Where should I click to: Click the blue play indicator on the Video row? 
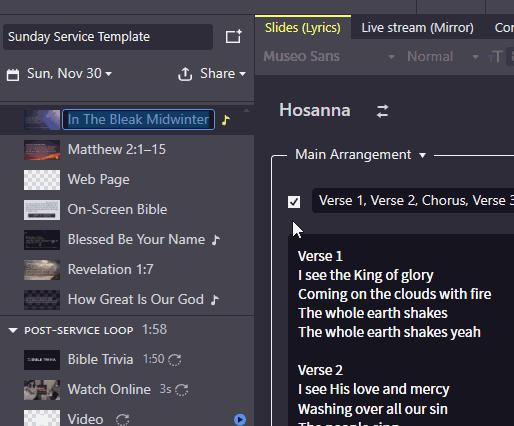pyautogui.click(x=240, y=419)
